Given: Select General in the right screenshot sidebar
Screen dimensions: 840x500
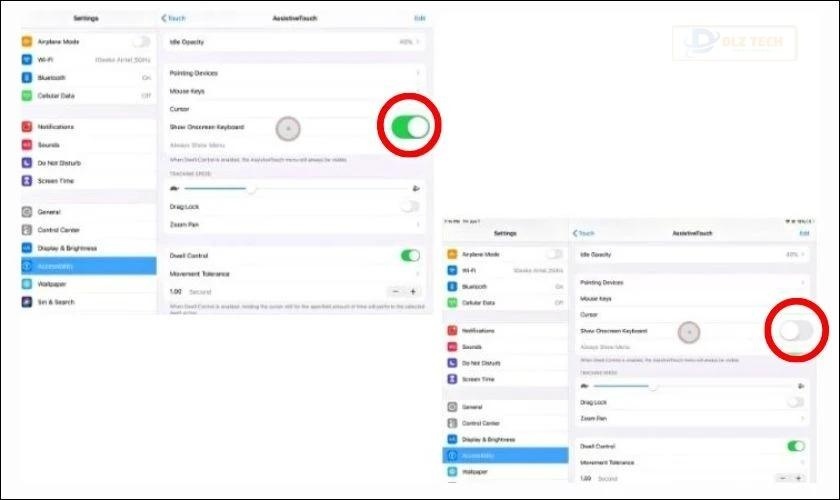Looking at the screenshot, I should pyautogui.click(x=505, y=408).
